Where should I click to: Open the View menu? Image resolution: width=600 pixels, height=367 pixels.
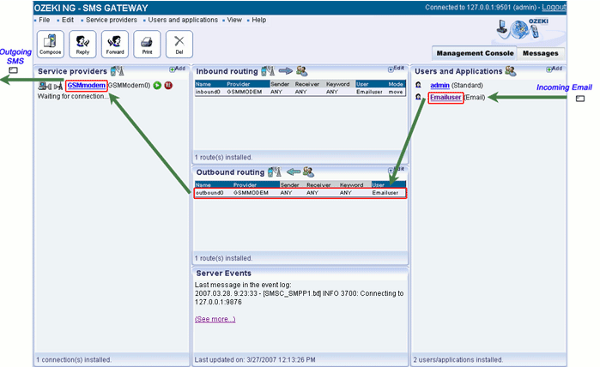click(234, 20)
